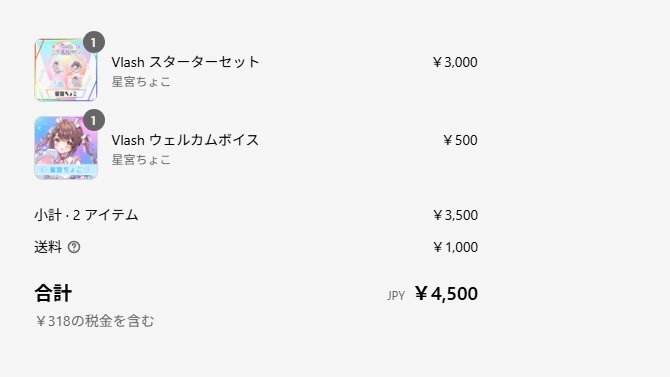670x377 pixels.
Task: Click the JPY currency label
Action: pos(396,296)
